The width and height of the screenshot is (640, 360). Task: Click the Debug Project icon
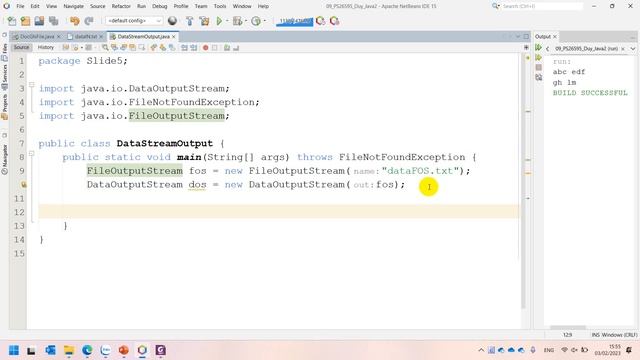click(237, 21)
